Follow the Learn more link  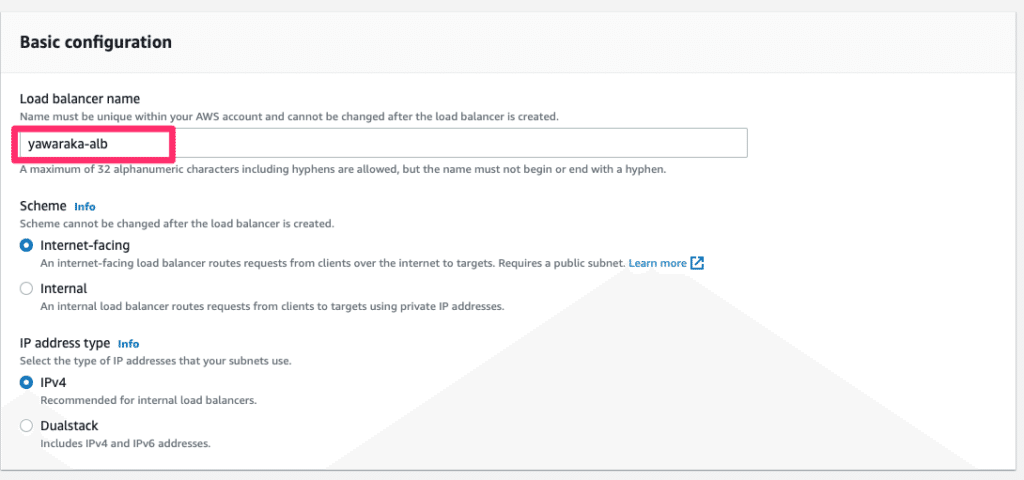pos(657,263)
